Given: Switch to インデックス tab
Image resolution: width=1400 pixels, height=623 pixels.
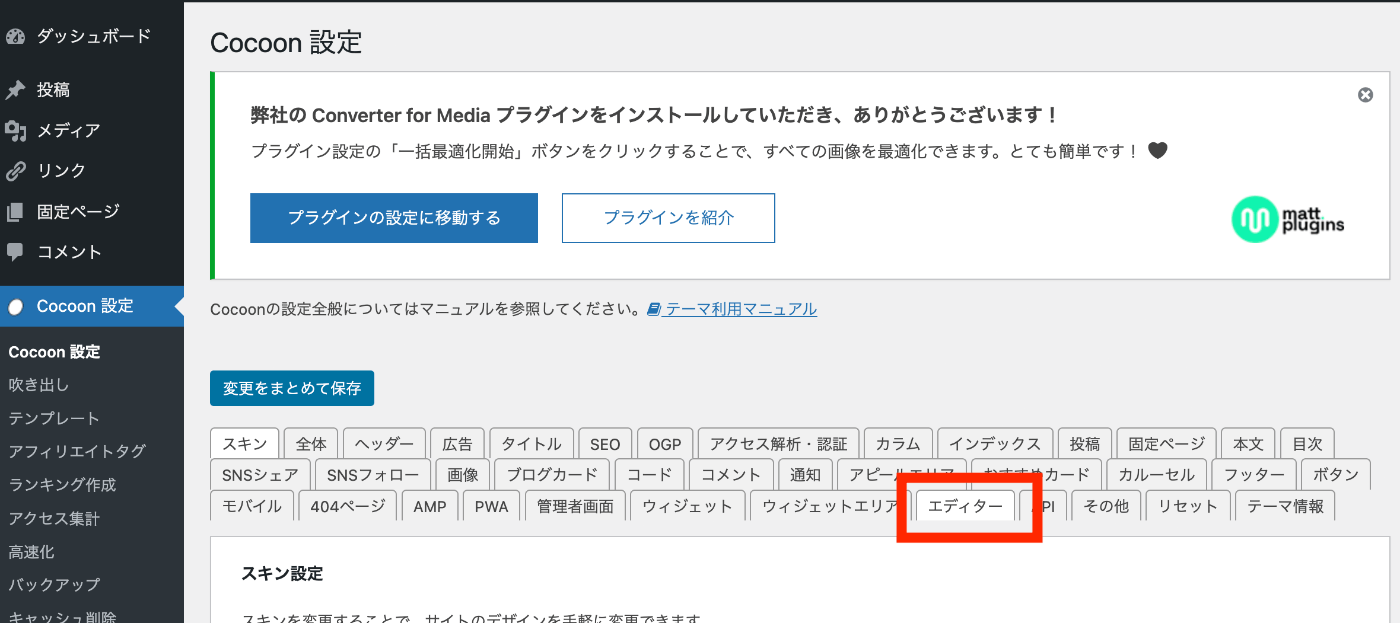Looking at the screenshot, I should tap(995, 444).
